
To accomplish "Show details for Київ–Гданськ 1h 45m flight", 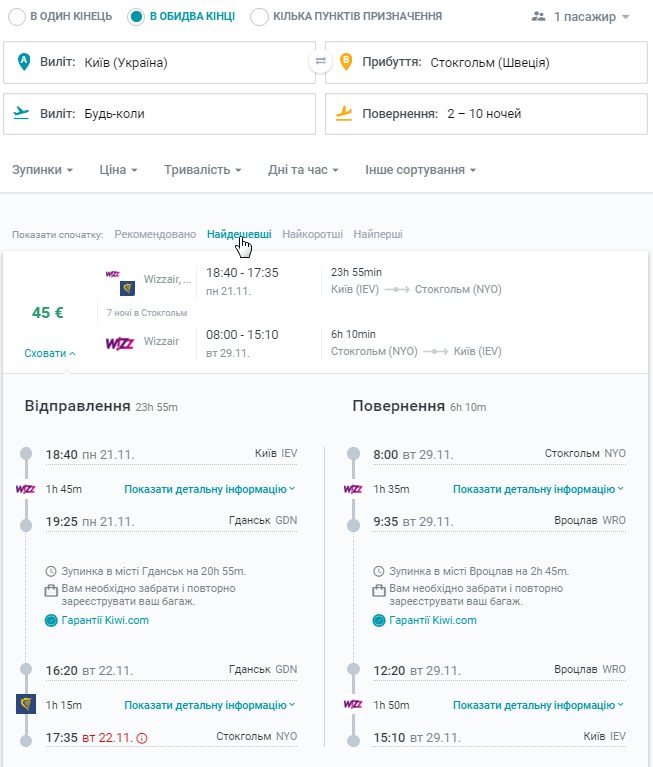I will [210, 489].
